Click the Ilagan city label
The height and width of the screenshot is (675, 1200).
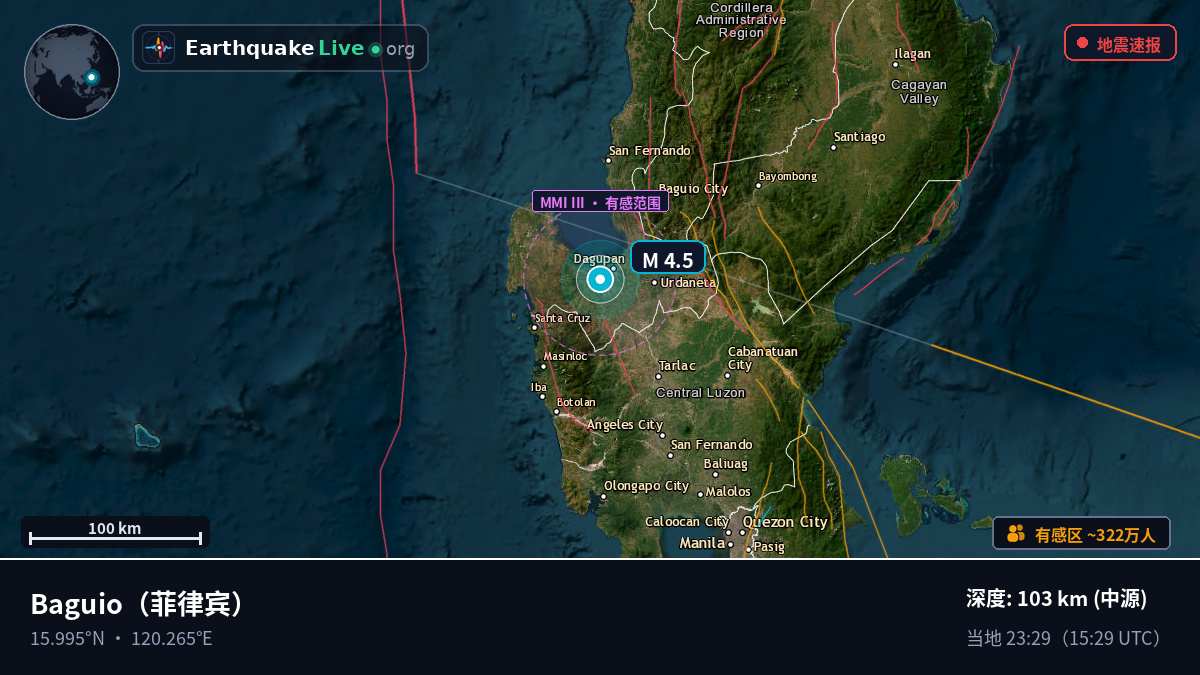[912, 54]
